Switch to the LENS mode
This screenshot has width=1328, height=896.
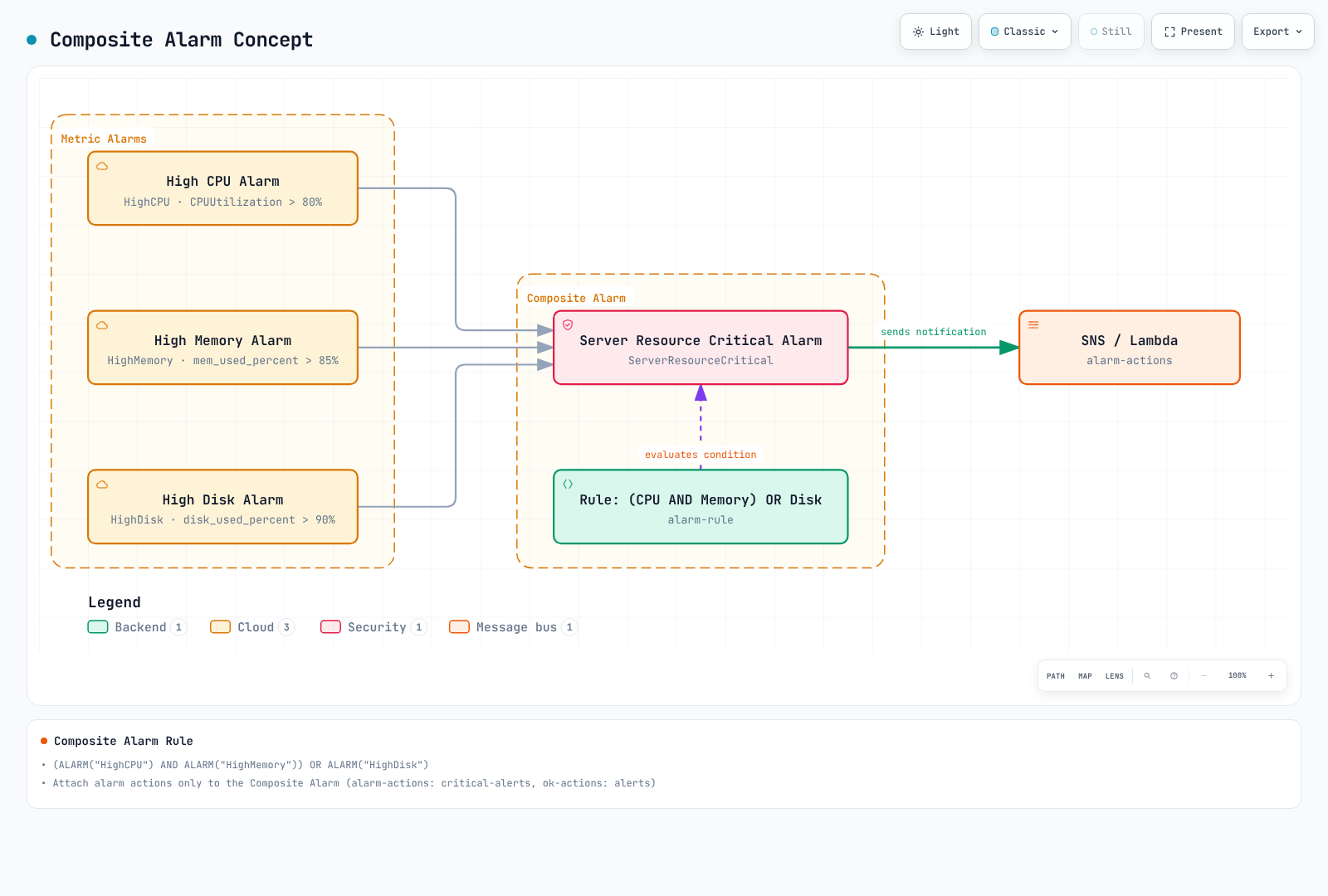[1115, 676]
